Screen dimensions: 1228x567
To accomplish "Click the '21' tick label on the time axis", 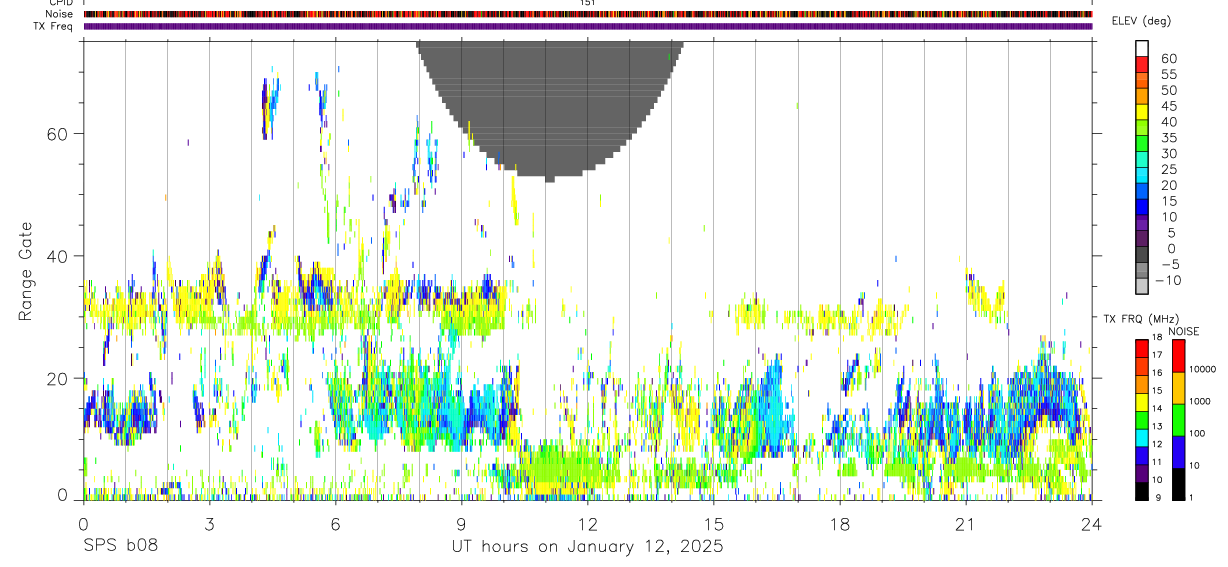I will (x=966, y=523).
